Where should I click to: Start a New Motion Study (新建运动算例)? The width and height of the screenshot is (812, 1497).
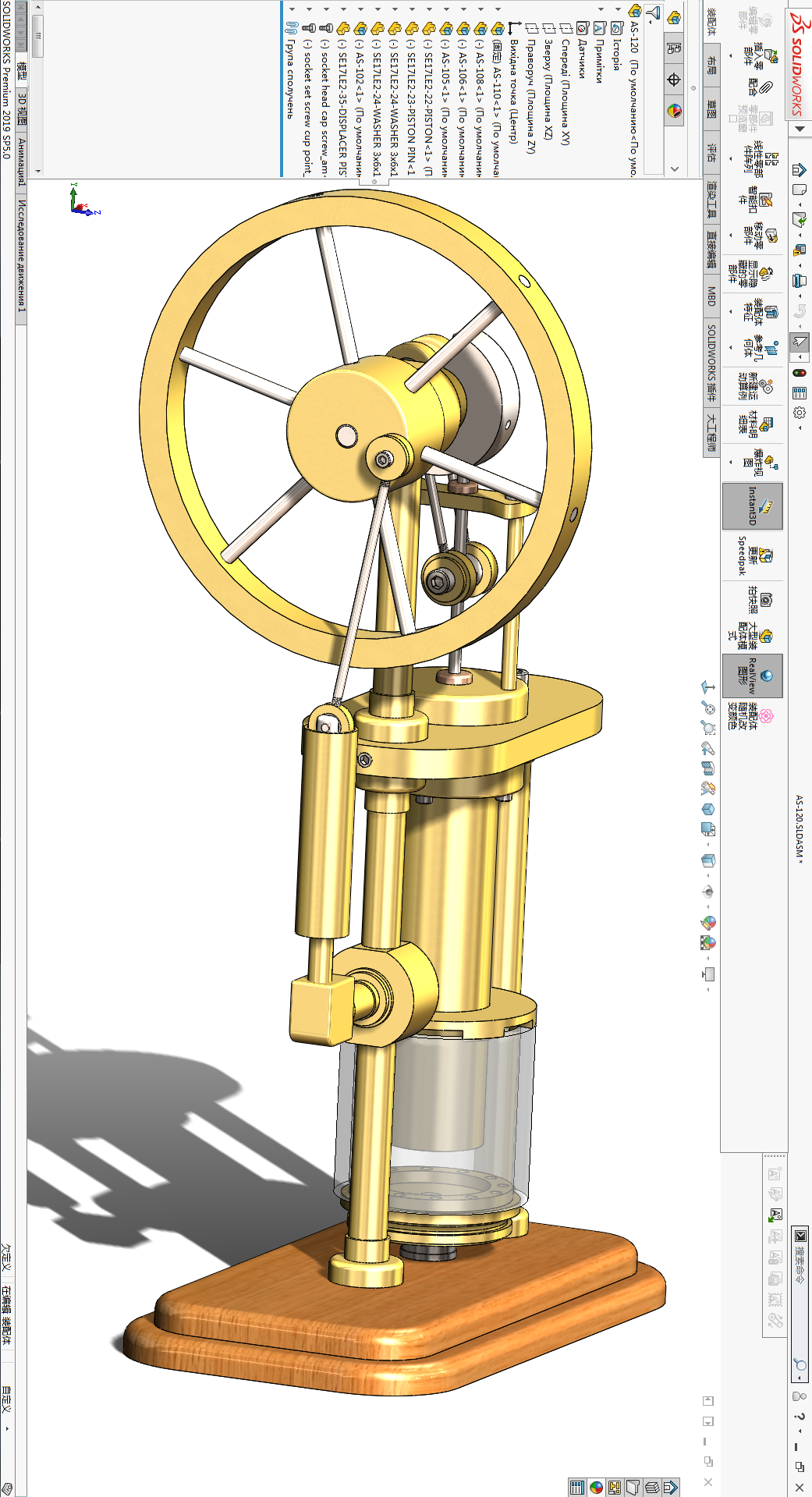766,386
